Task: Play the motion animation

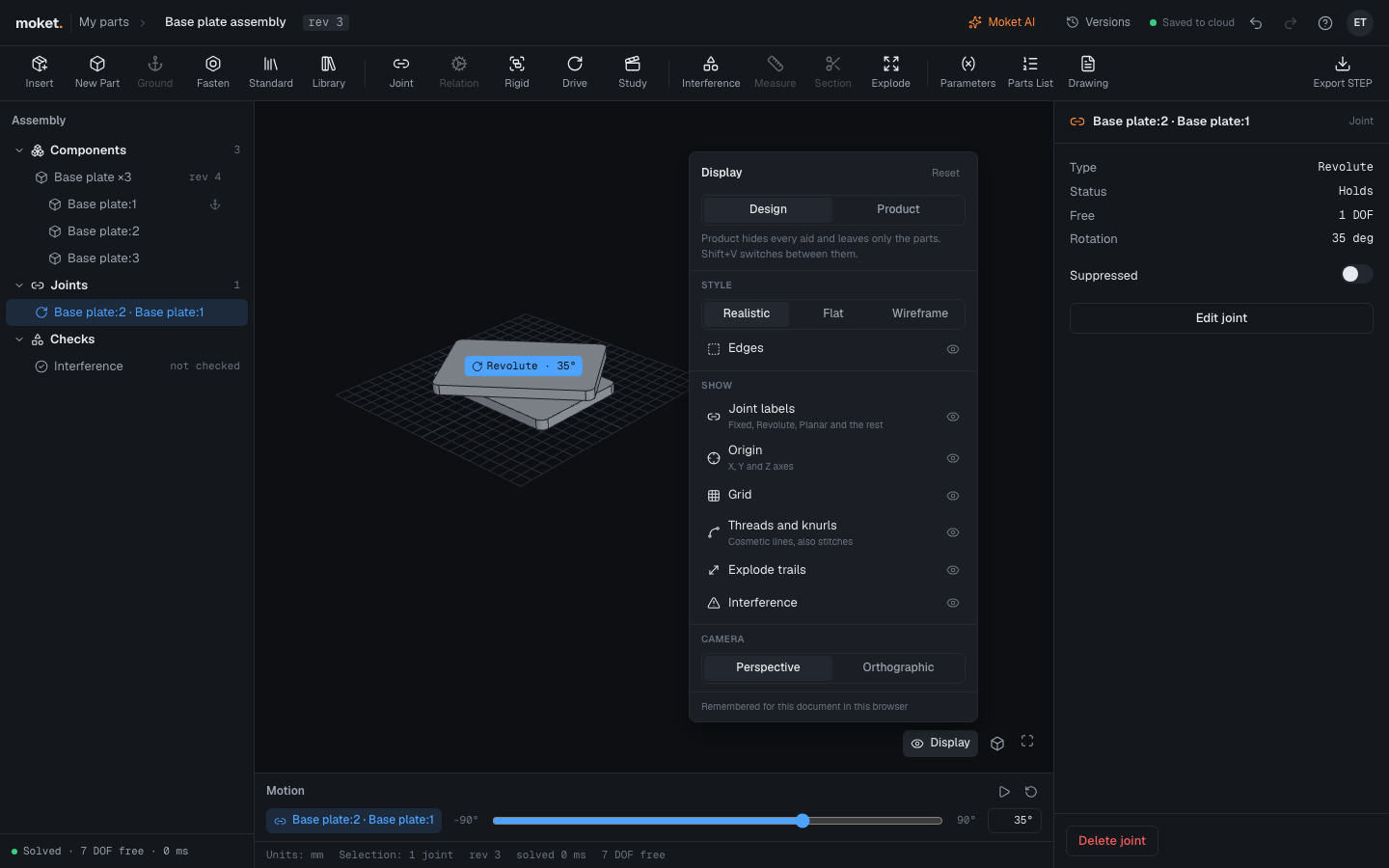Action: click(1004, 792)
